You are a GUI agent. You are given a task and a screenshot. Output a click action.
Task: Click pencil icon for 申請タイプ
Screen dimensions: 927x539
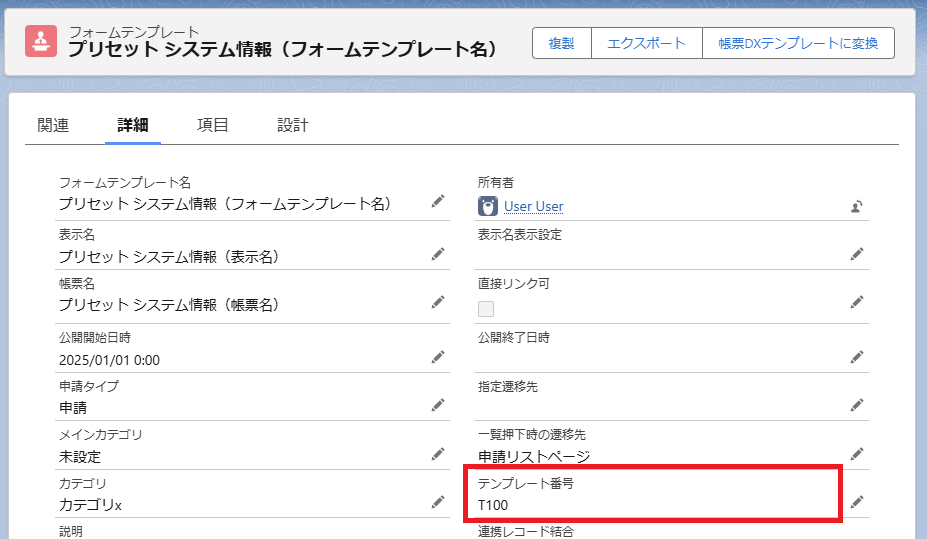438,405
